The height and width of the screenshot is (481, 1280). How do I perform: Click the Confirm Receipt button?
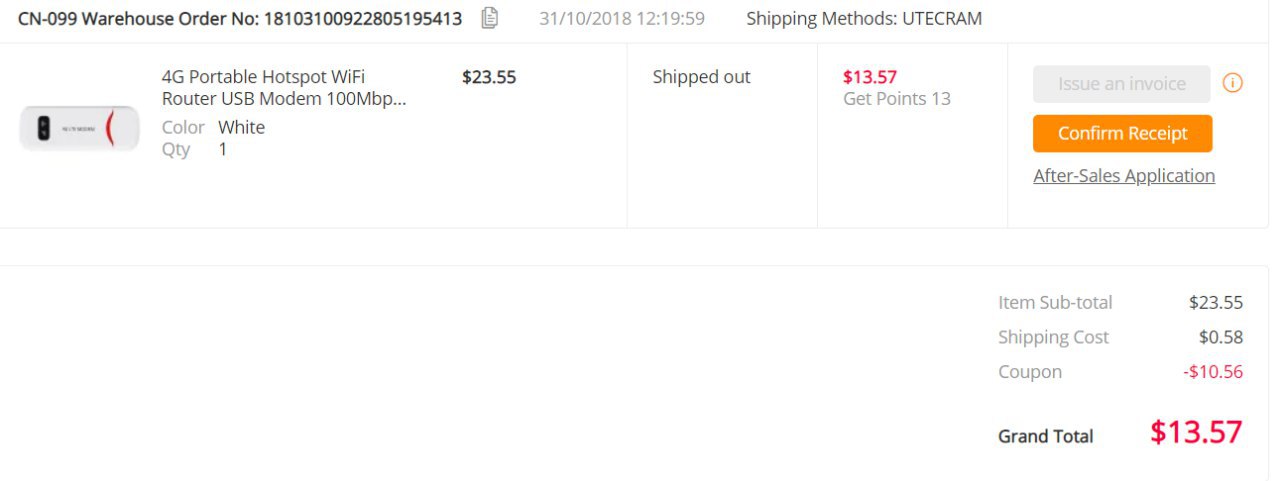point(1122,133)
